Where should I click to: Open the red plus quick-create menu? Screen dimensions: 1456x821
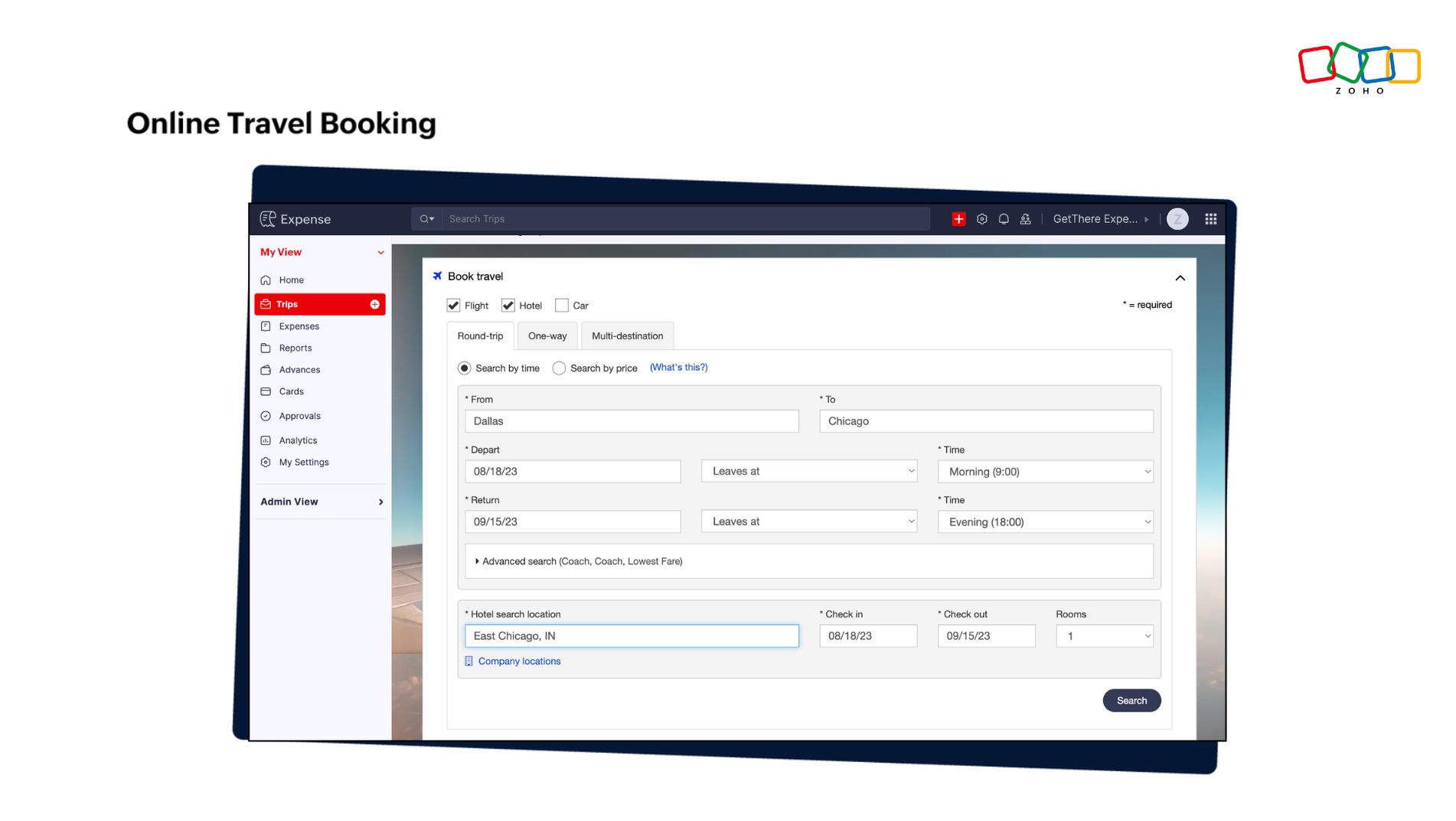click(958, 218)
